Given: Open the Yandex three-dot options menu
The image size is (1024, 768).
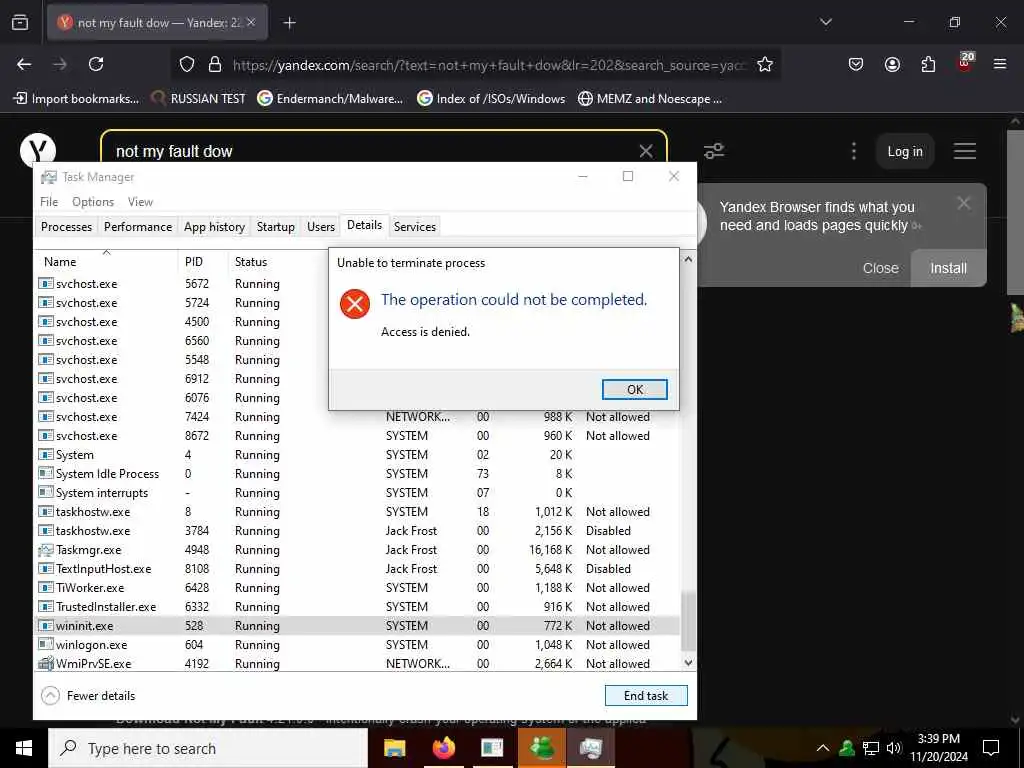Looking at the screenshot, I should pos(854,152).
